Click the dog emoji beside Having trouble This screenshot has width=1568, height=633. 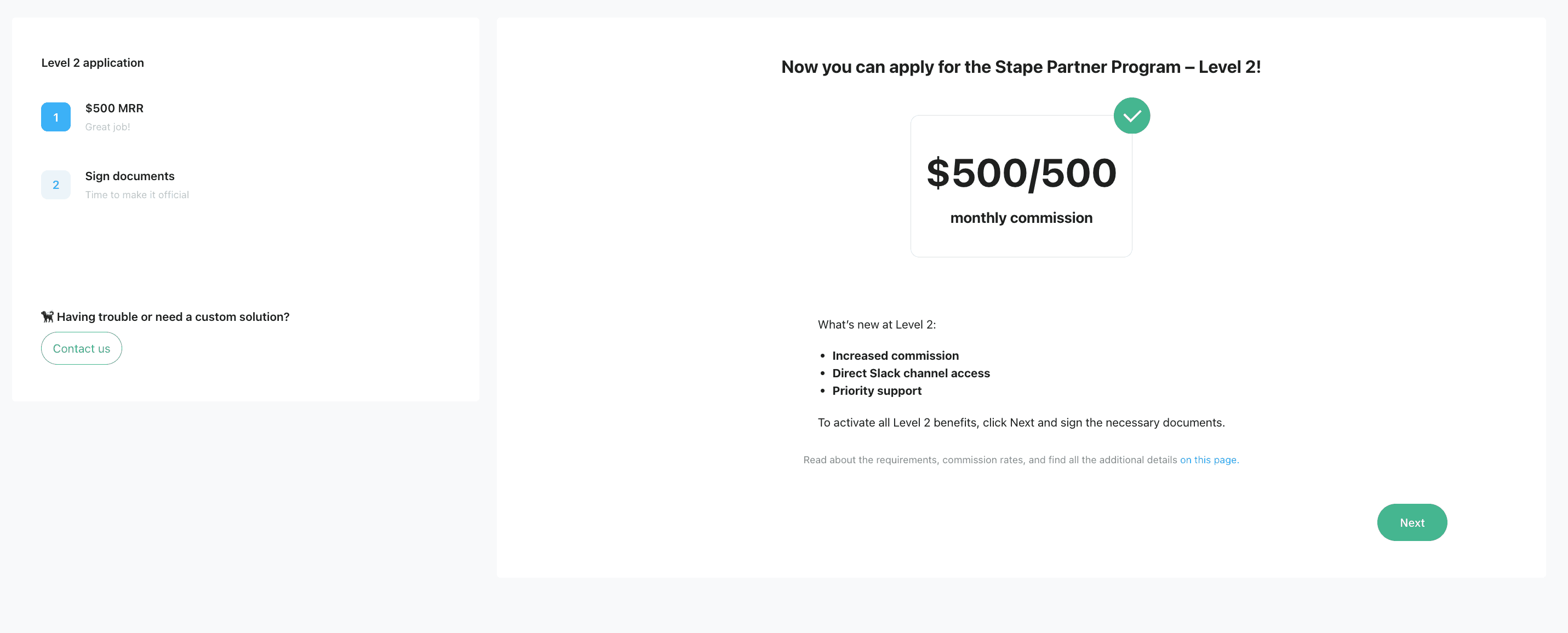pyautogui.click(x=48, y=316)
